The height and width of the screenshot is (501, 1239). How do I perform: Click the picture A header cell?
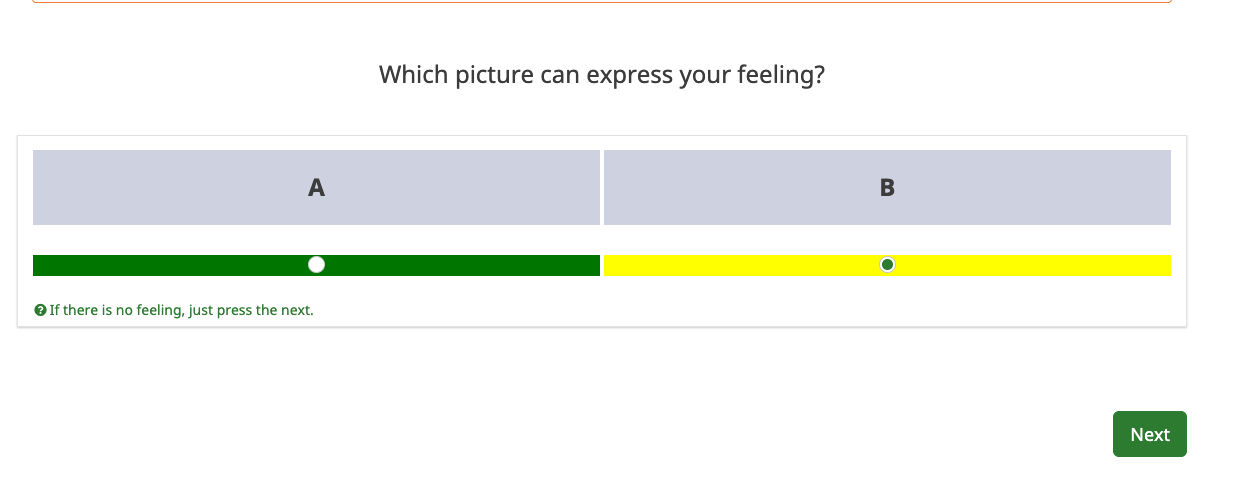coord(316,187)
